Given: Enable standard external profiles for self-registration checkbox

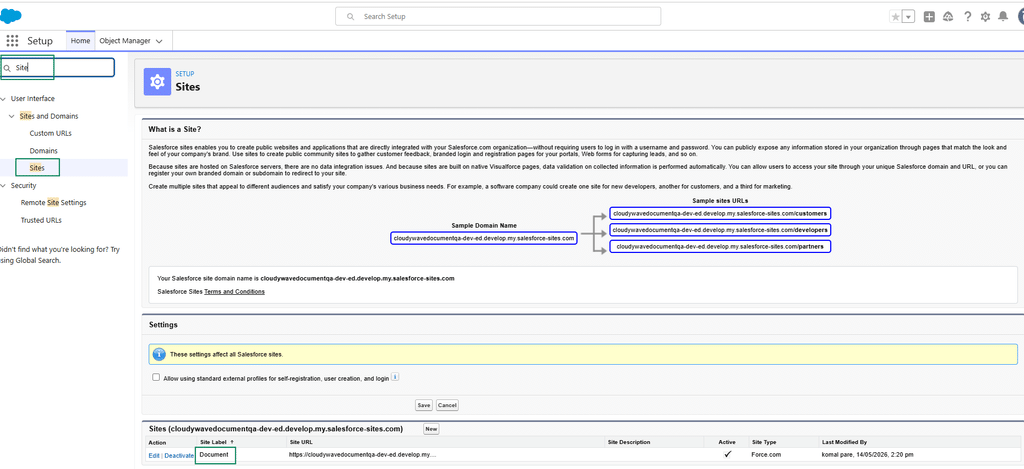Looking at the screenshot, I should [x=155, y=377].
